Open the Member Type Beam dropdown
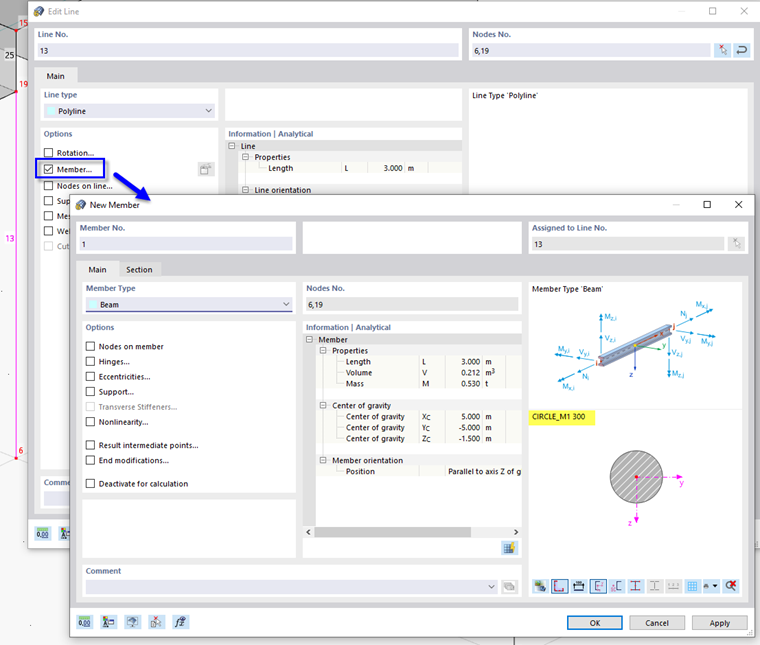This screenshot has width=760, height=645. pos(189,304)
